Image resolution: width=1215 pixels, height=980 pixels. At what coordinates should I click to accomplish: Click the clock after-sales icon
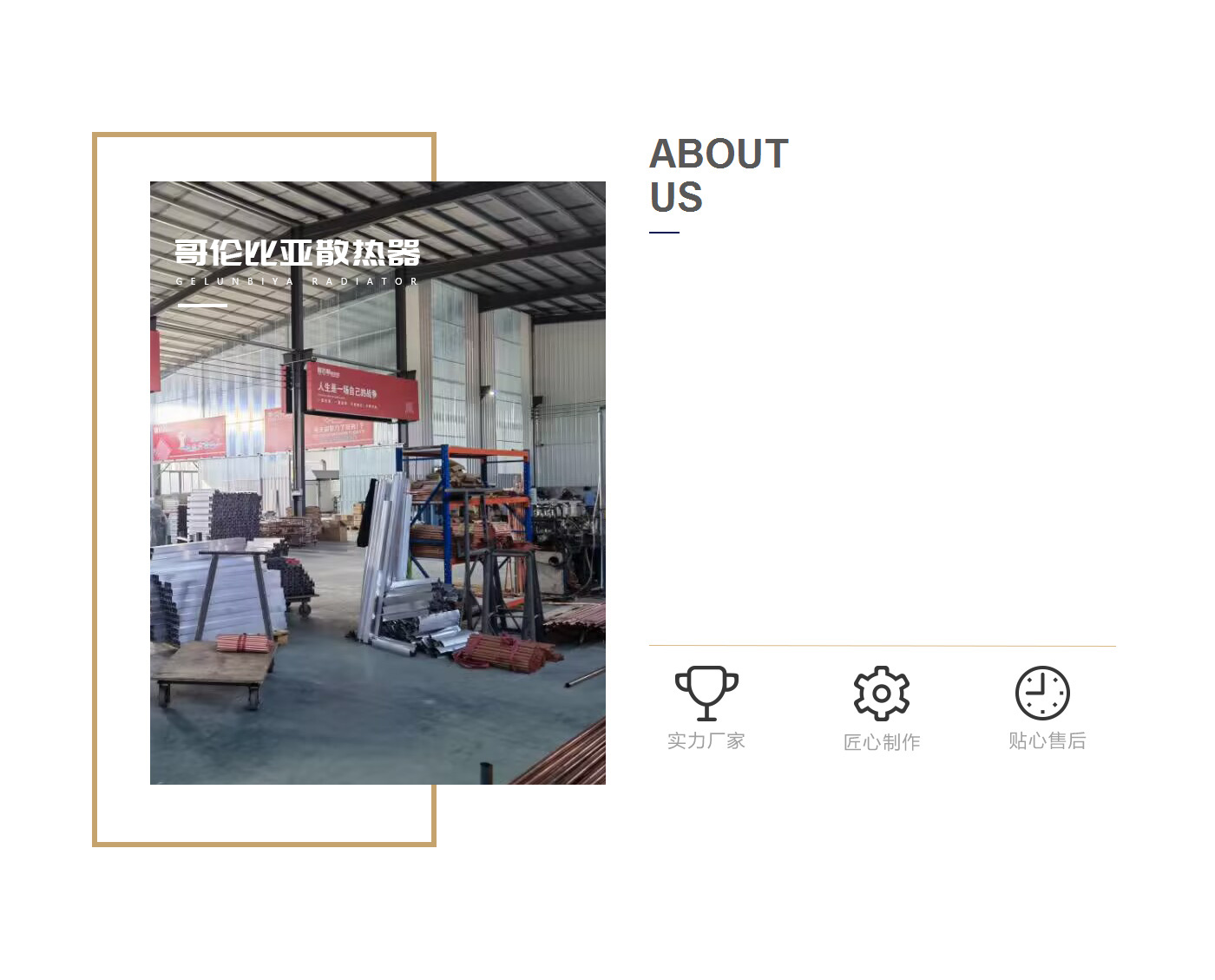coord(1042,693)
